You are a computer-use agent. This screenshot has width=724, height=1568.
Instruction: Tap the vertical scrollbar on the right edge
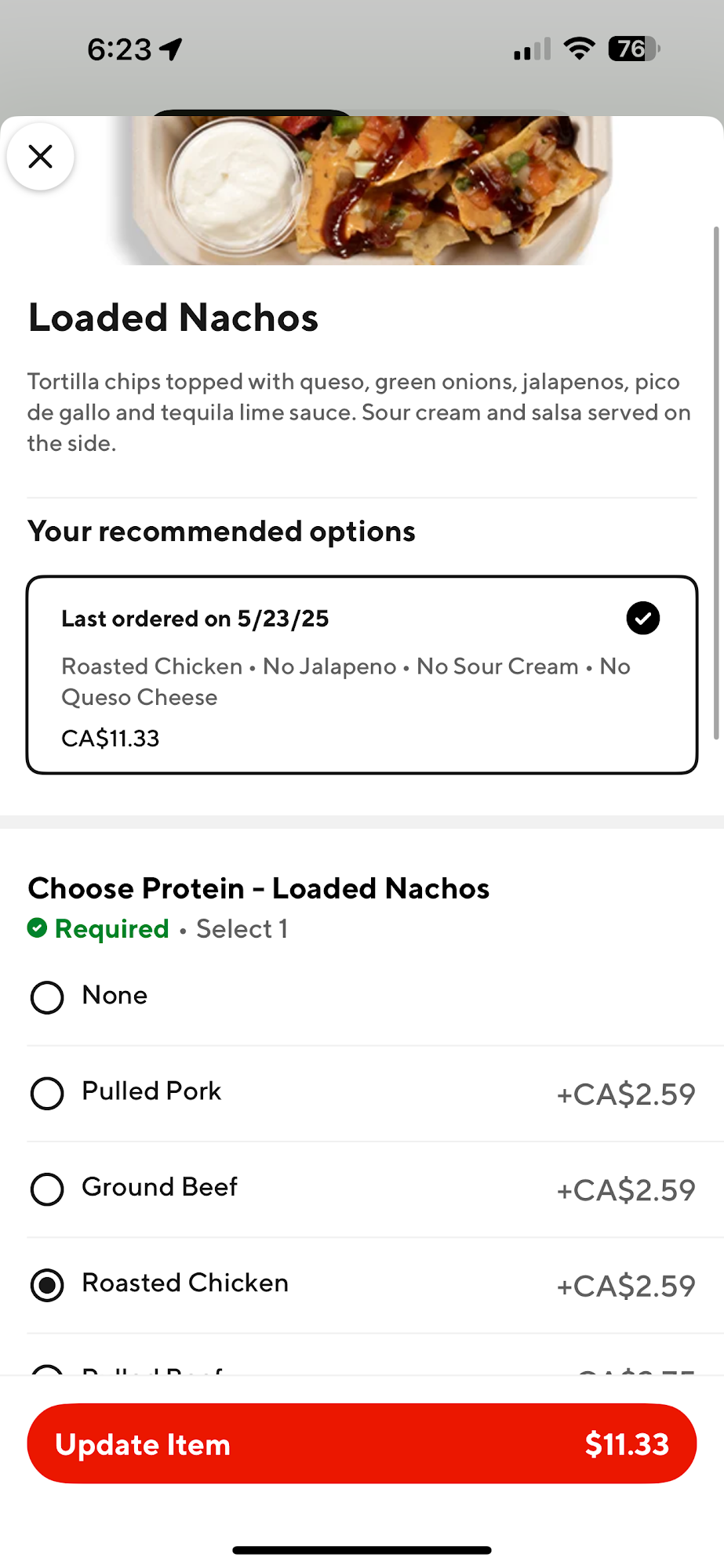click(x=716, y=482)
